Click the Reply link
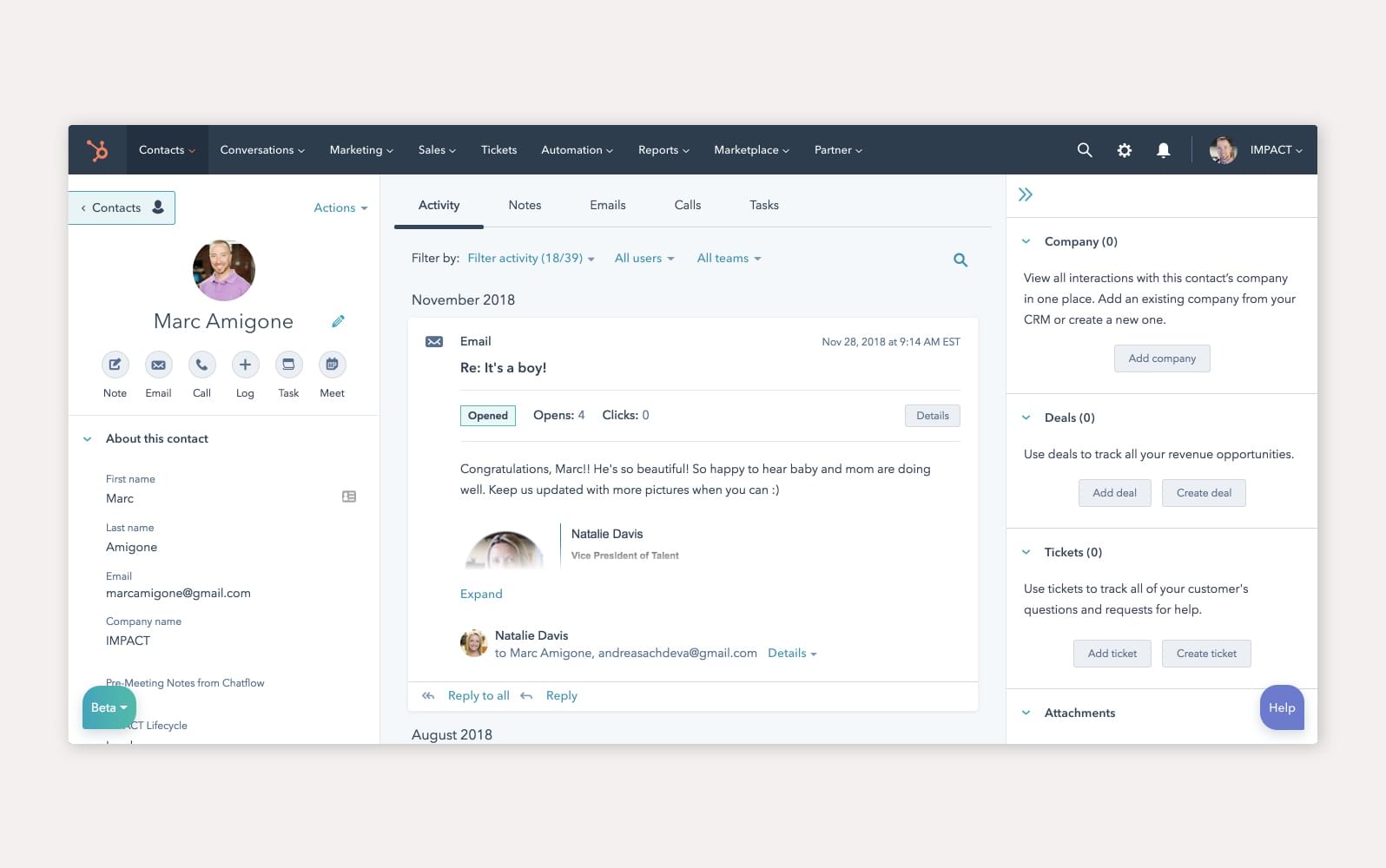 click(x=562, y=695)
